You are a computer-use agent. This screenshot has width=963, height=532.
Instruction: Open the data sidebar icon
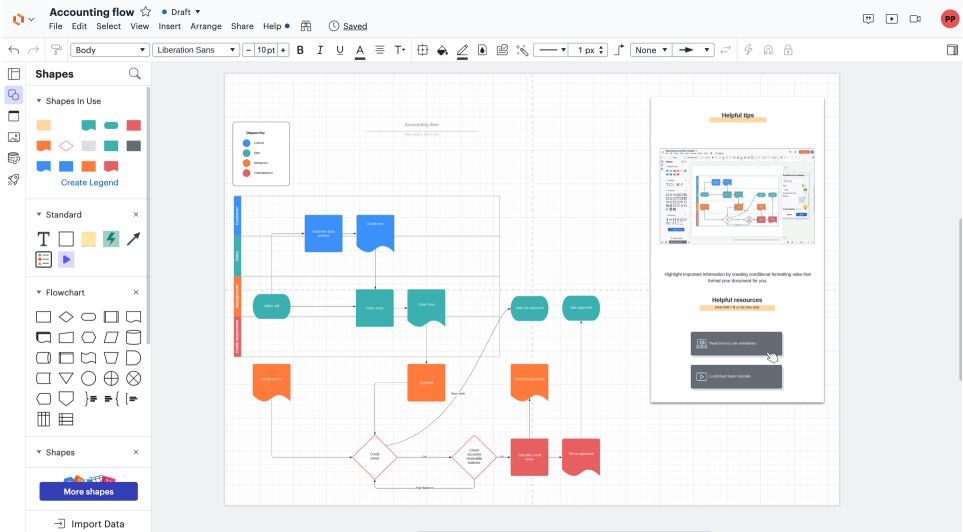pos(14,158)
